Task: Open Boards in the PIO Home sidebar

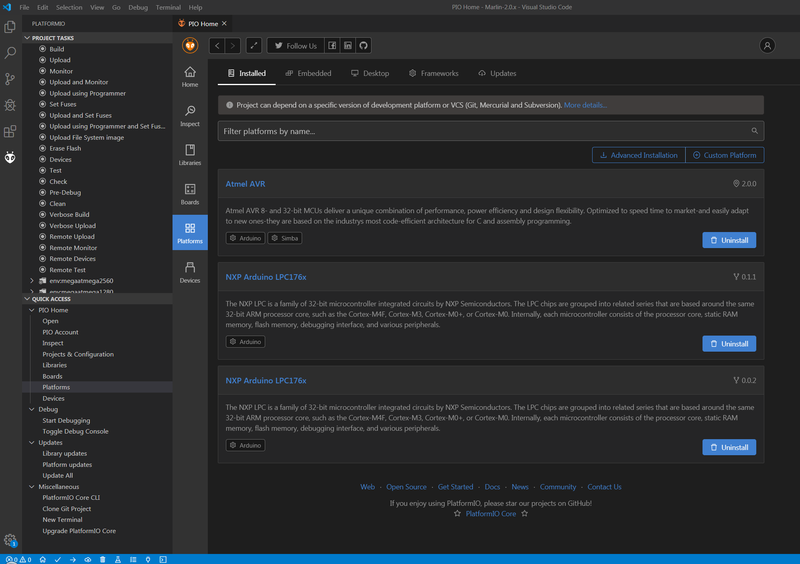Action: tap(190, 194)
